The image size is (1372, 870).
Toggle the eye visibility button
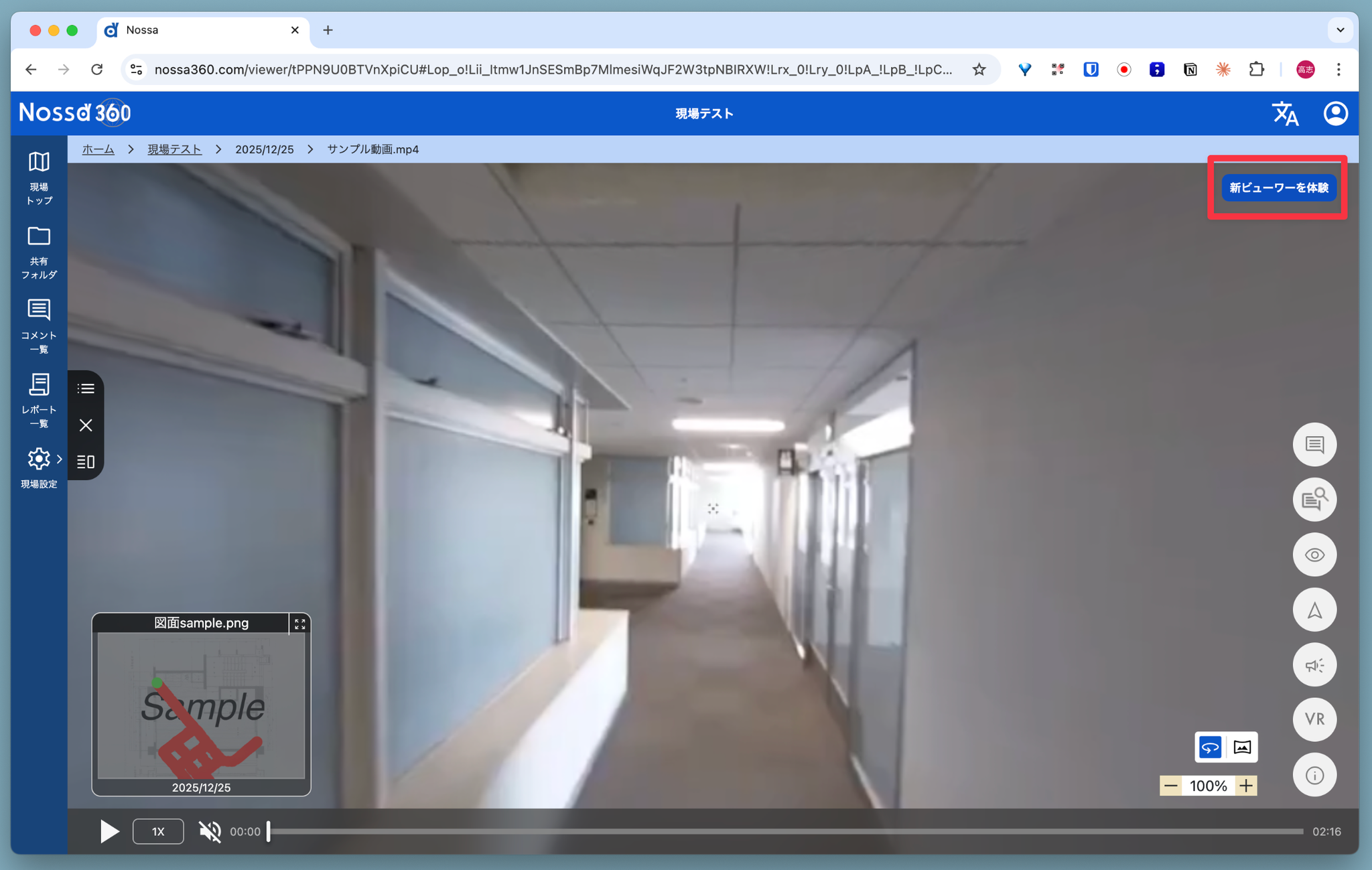pos(1314,555)
